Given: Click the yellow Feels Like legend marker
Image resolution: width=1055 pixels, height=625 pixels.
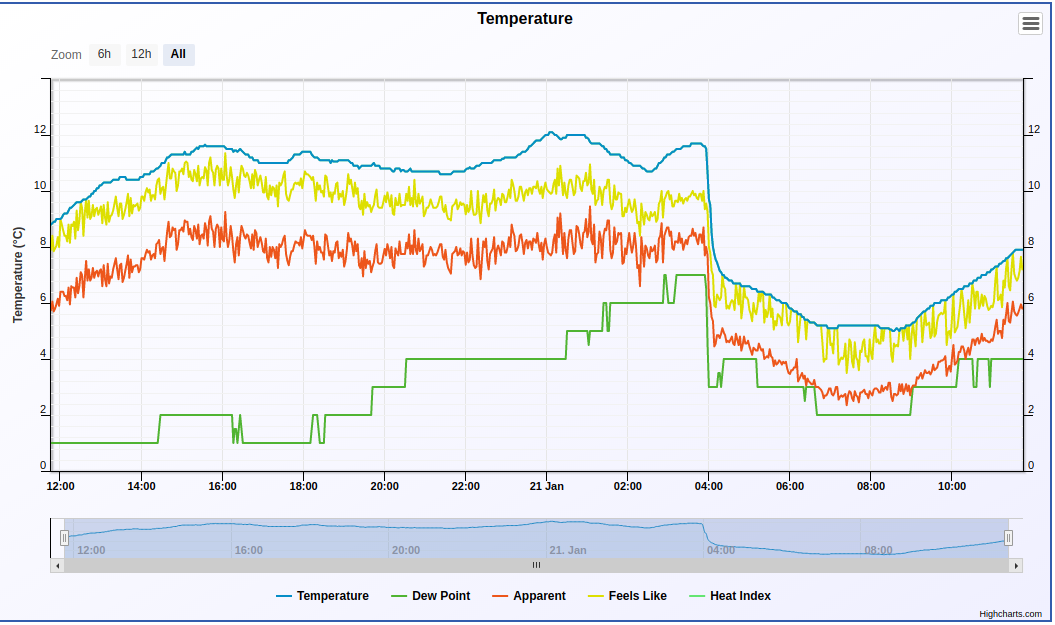Looking at the screenshot, I should [x=594, y=596].
